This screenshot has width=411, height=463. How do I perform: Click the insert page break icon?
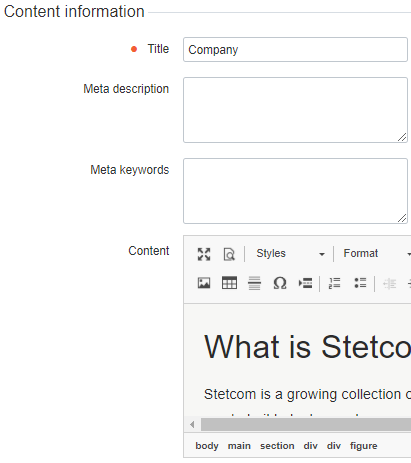coord(305,283)
